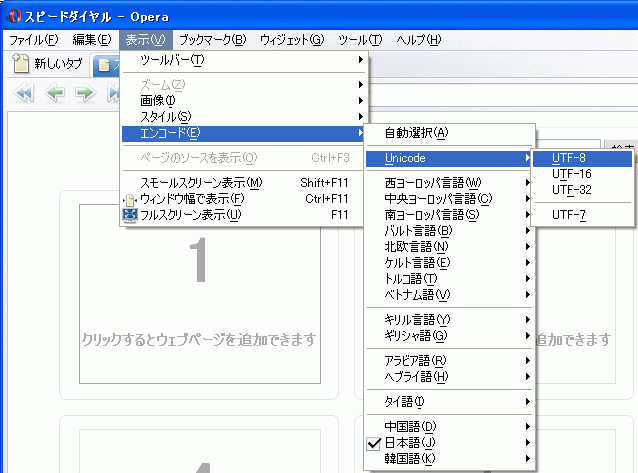
Task: Choose UTF-7 encoding
Action: point(582,215)
